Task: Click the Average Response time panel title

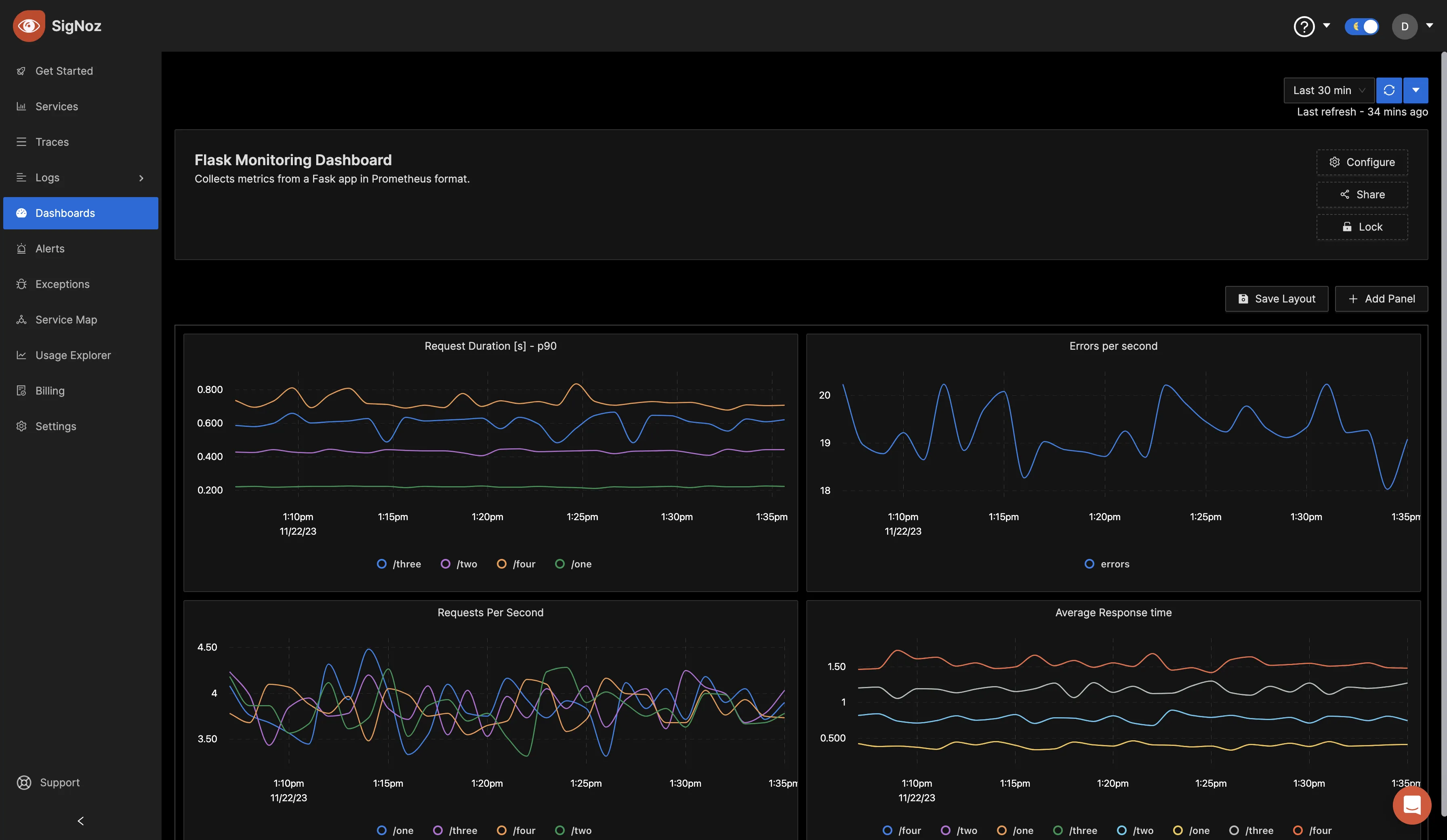Action: (x=1113, y=613)
